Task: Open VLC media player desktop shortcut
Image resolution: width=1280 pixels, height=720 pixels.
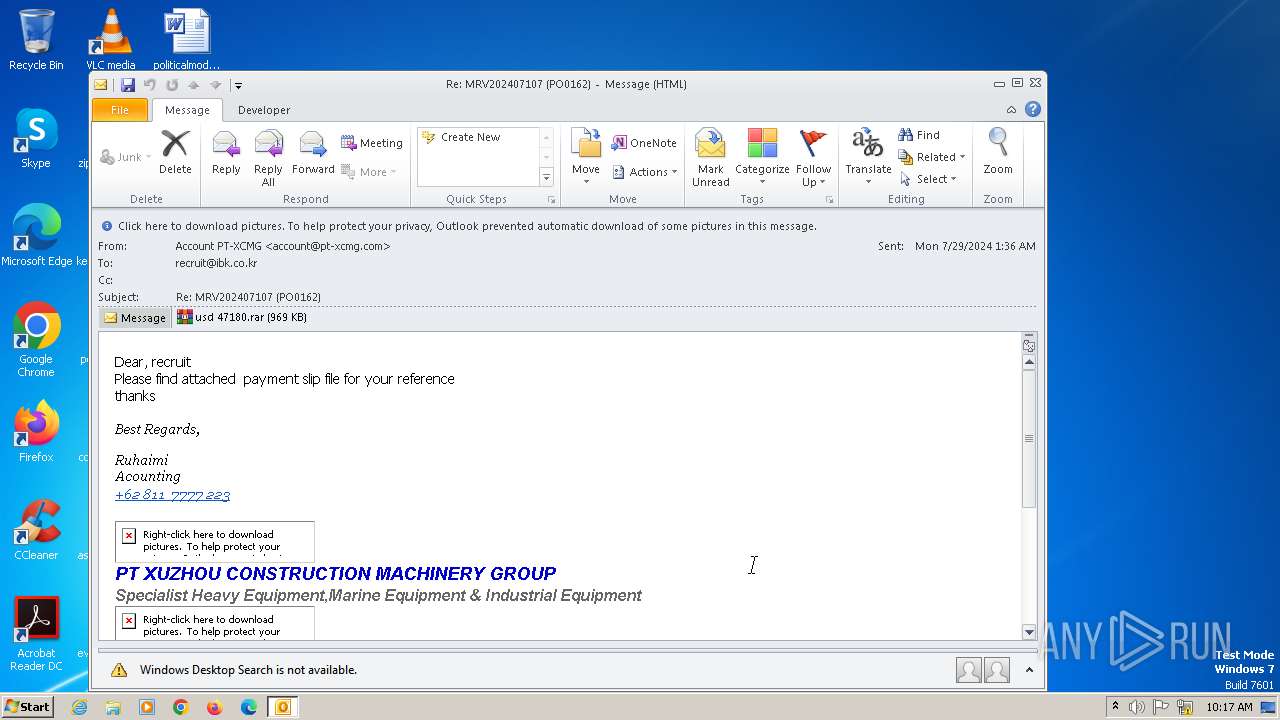Action: click(110, 40)
